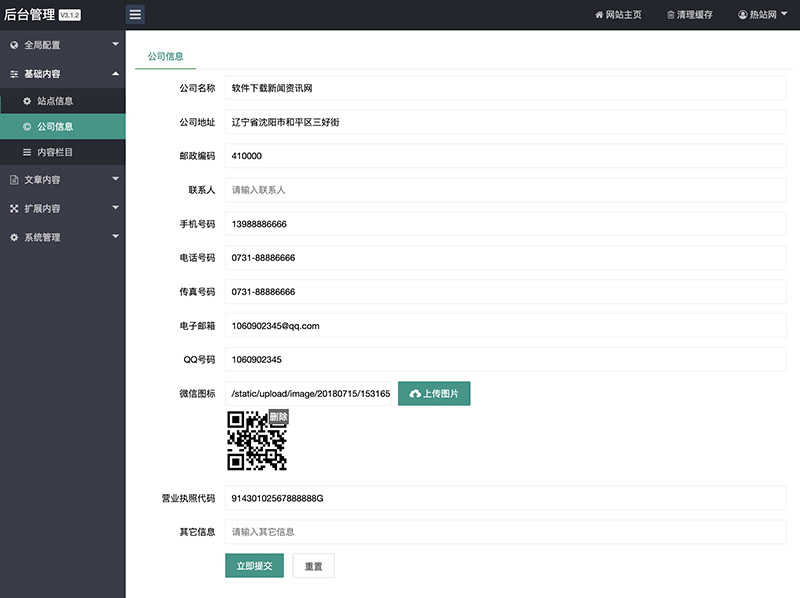Click the 微信图标 path input field
This screenshot has height=598, width=800.
coord(309,393)
